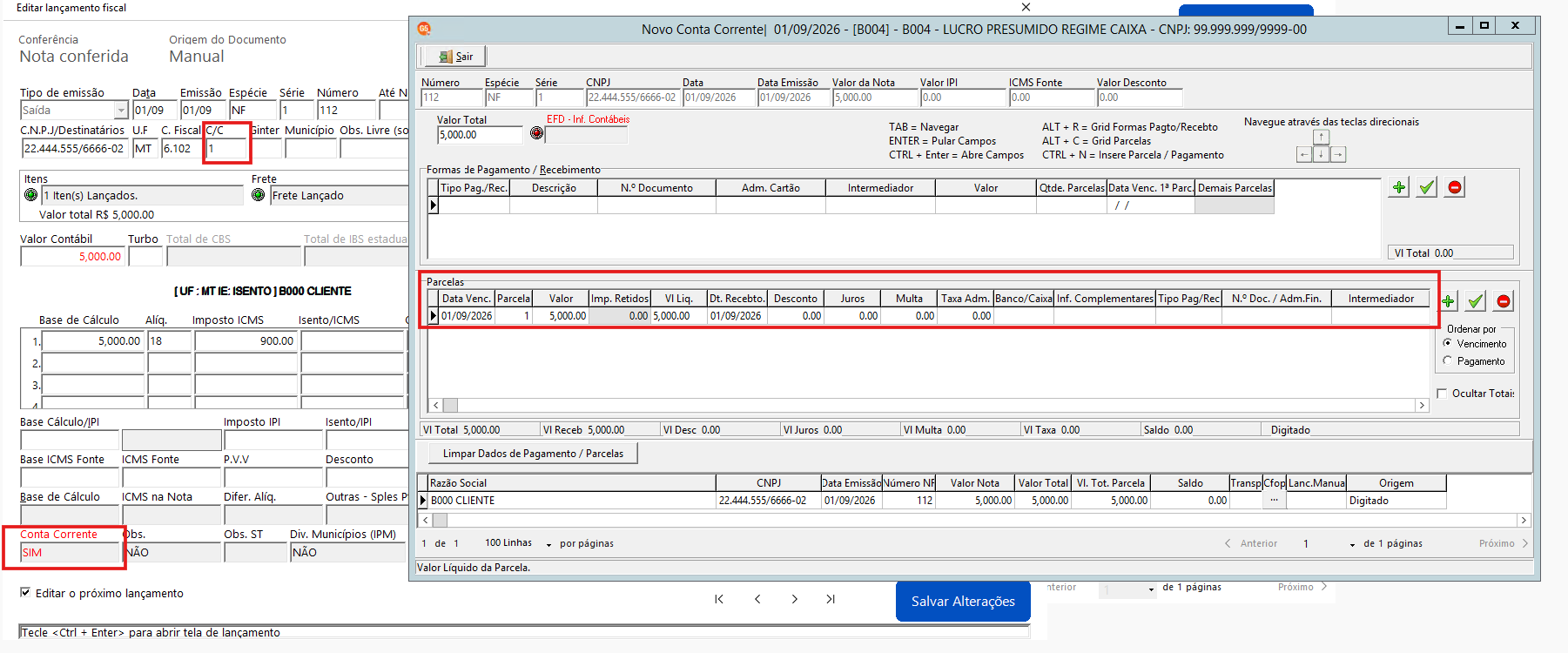Click the up directional arrow key icon

click(1321, 138)
